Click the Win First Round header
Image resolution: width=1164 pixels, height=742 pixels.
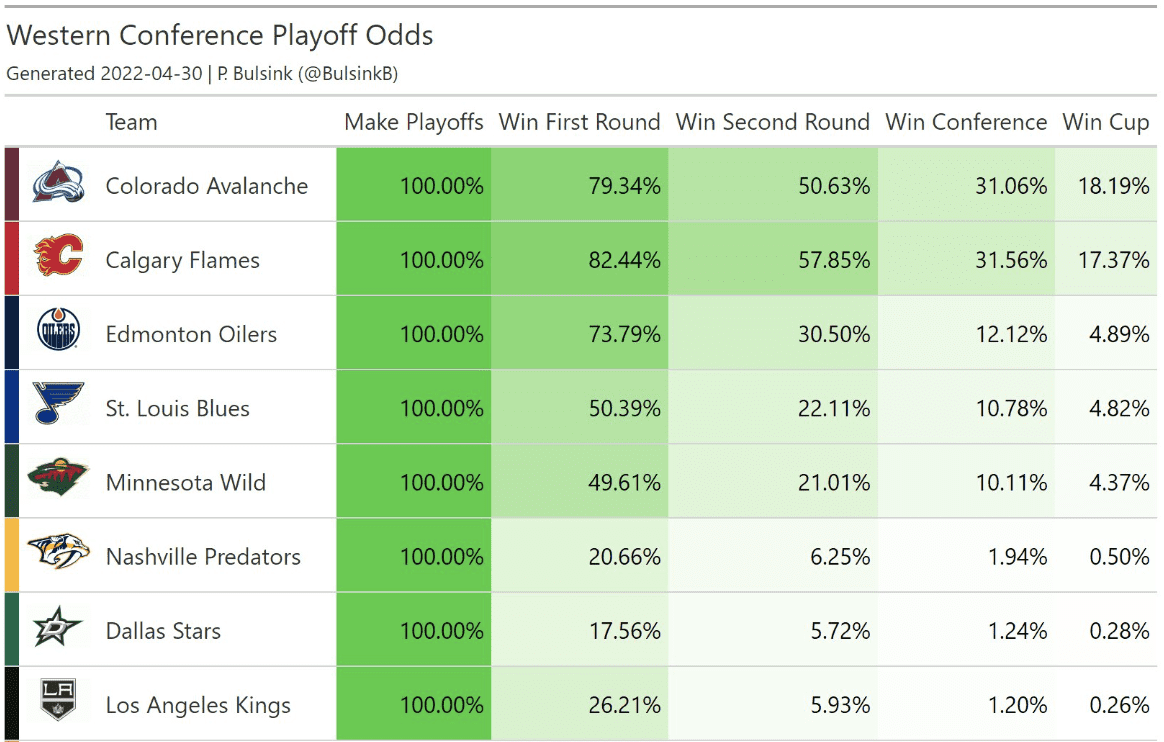(579, 122)
